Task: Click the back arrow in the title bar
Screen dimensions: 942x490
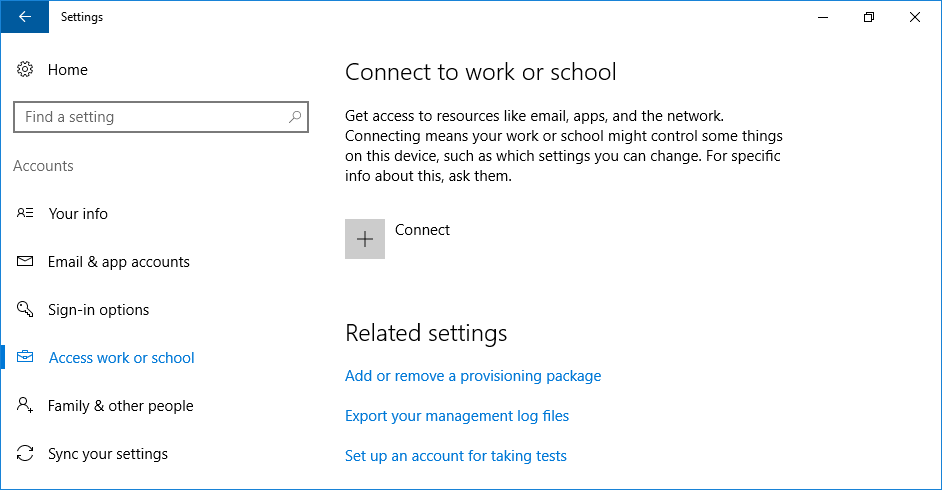Action: (25, 17)
